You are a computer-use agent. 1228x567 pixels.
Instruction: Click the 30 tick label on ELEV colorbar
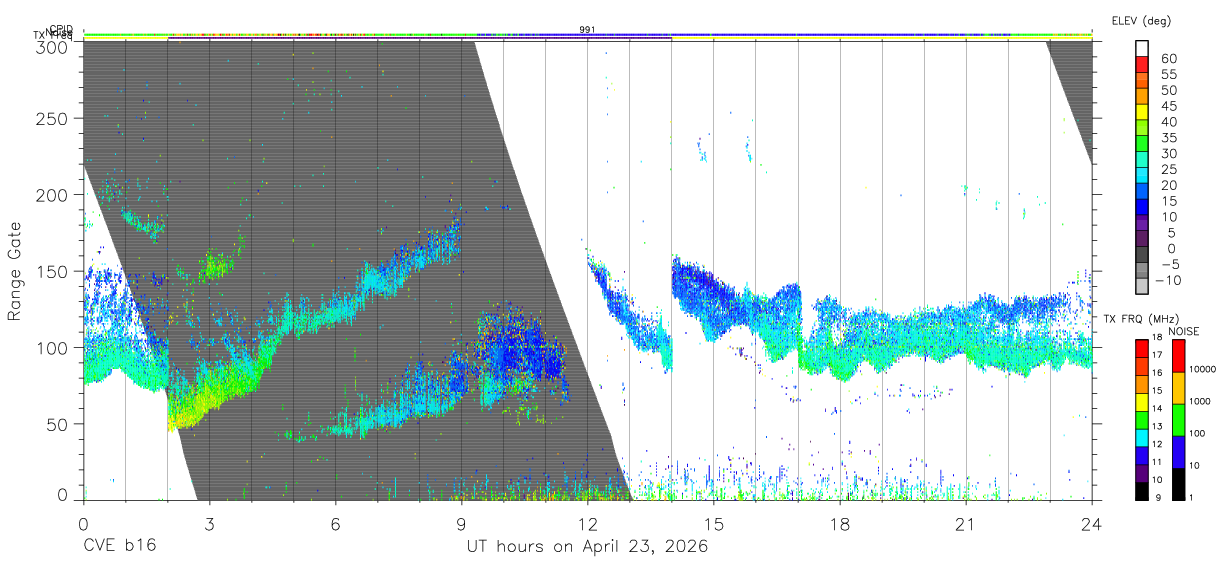(1170, 153)
